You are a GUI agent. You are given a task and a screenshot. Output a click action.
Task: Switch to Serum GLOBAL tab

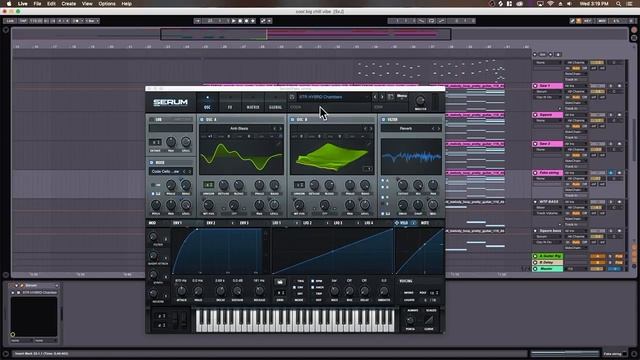click(276, 107)
